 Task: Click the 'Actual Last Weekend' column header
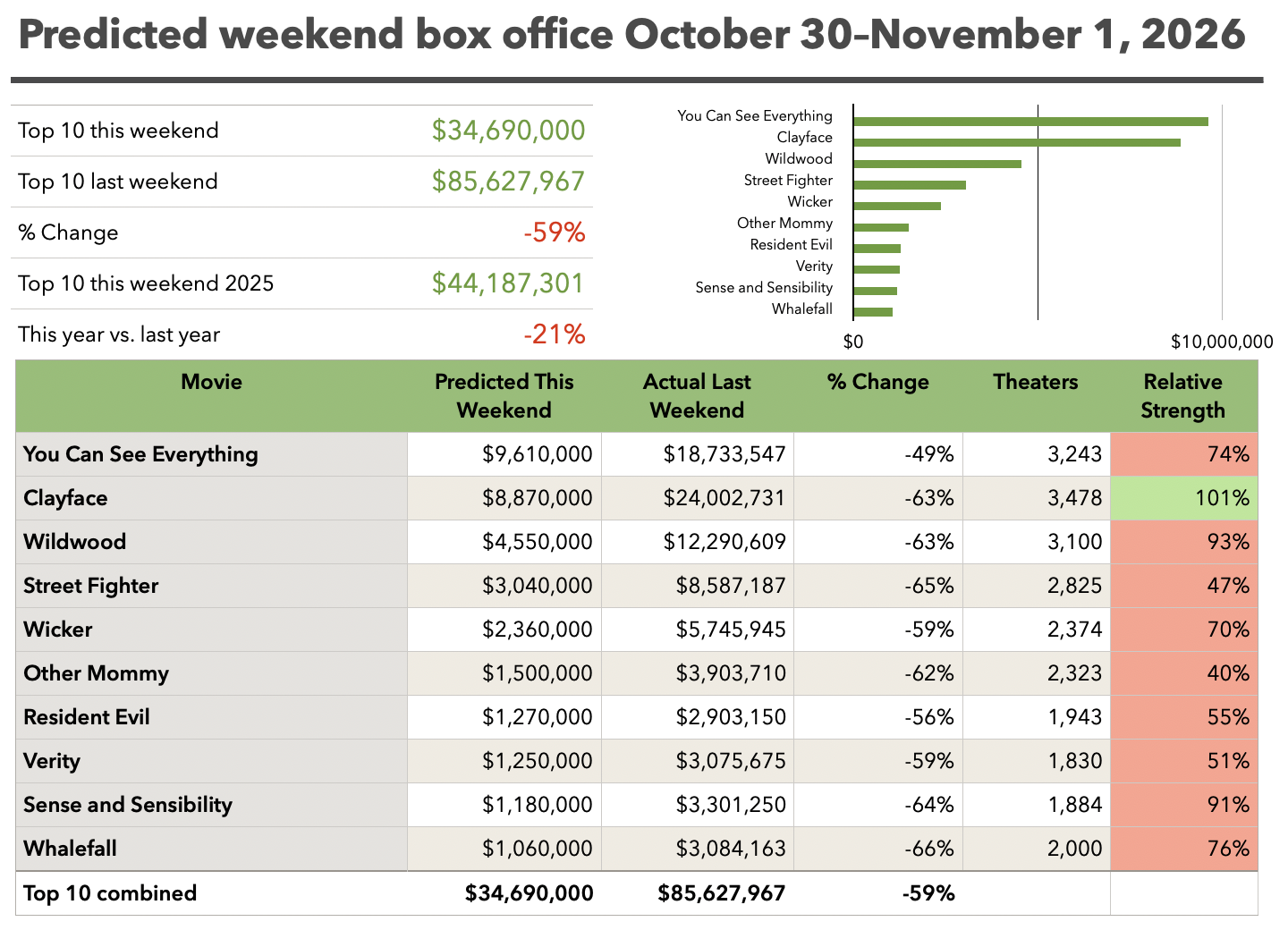tap(698, 396)
